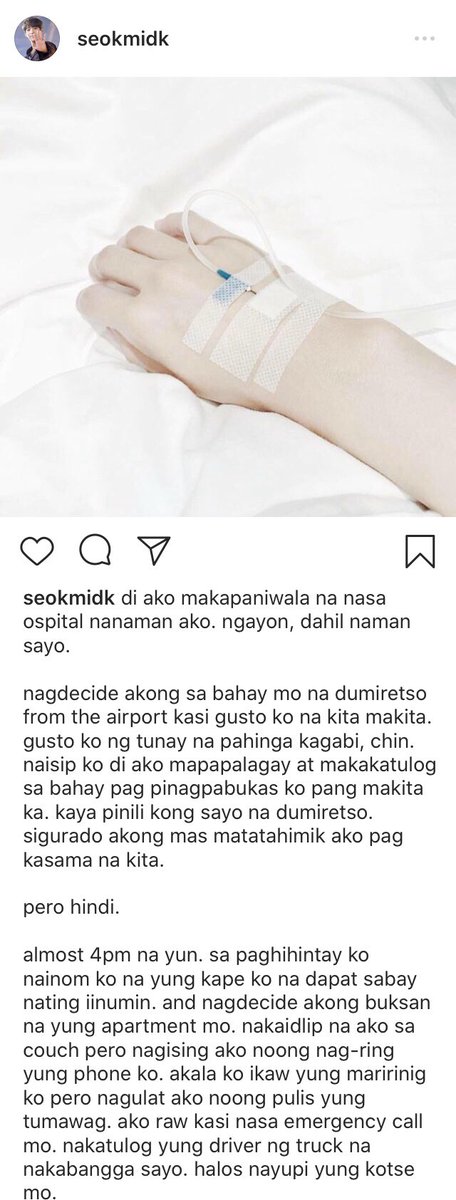Share the post using paper plane icon
Image resolution: width=456 pixels, height=1200 pixels.
pos(153,549)
